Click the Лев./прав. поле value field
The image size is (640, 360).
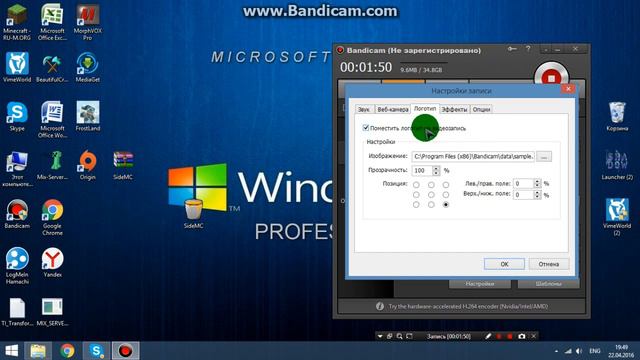pyautogui.click(x=523, y=184)
